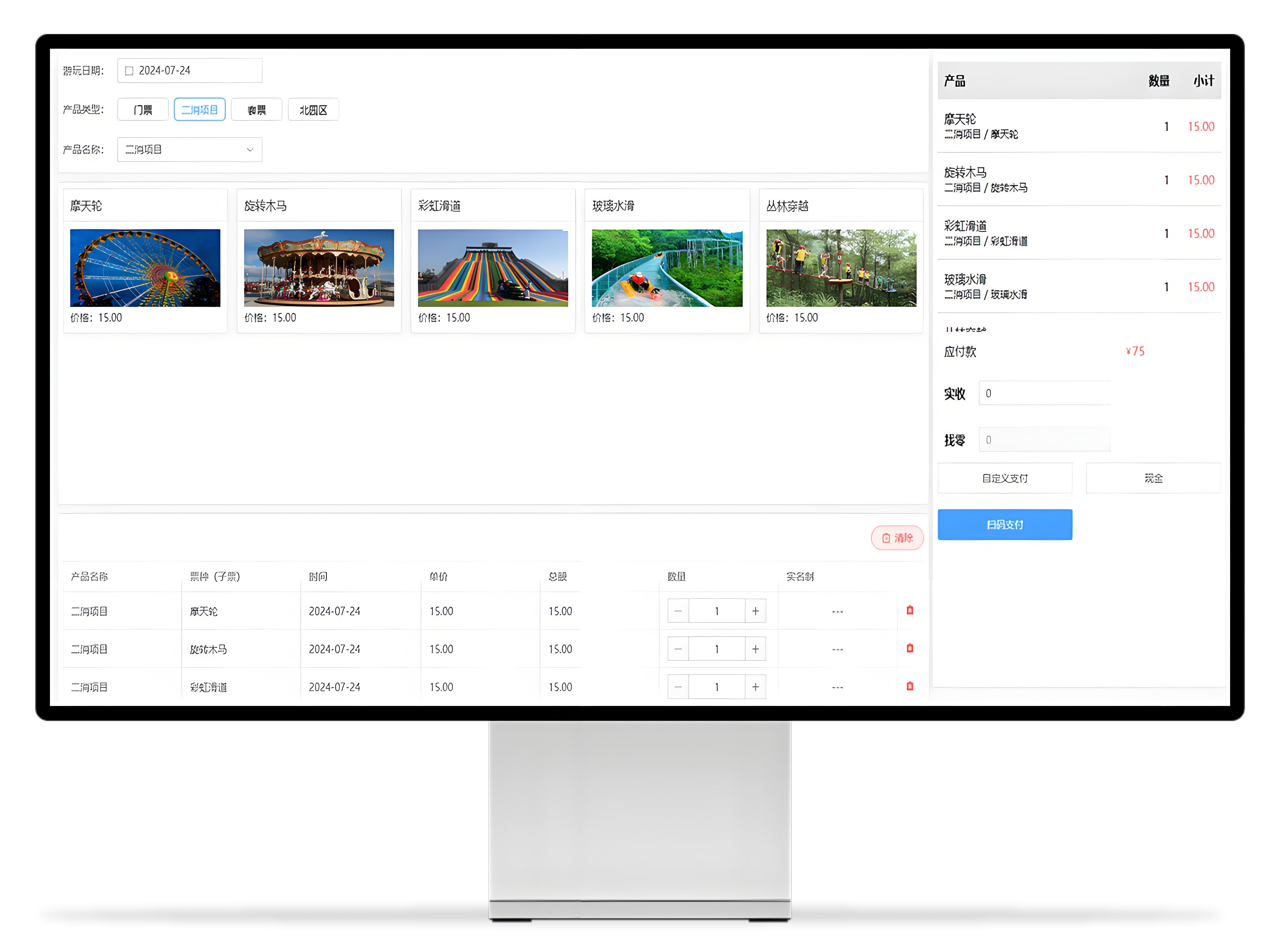1279x952 pixels.
Task: Click the 实名制 dots in the 旋转木马 row
Action: click(x=837, y=649)
